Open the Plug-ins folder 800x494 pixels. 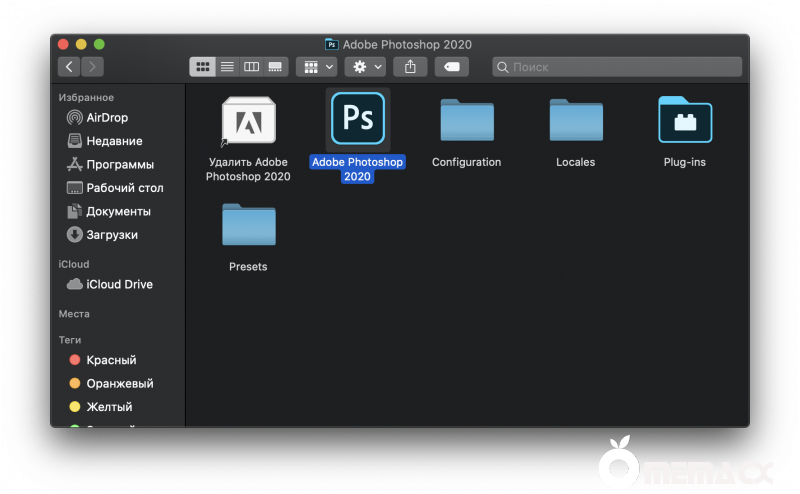pos(685,119)
